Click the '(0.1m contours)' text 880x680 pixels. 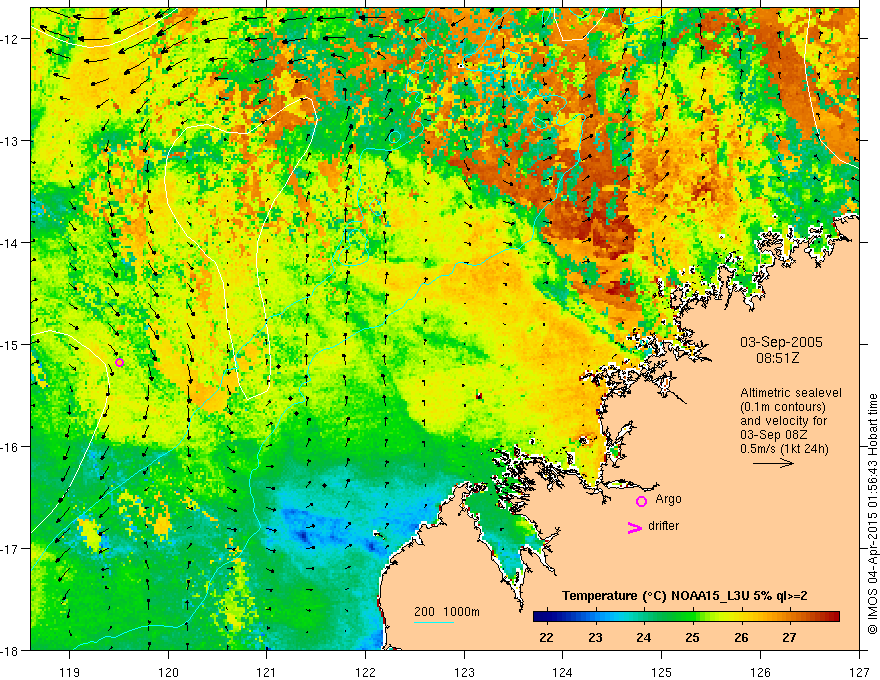coord(782,407)
